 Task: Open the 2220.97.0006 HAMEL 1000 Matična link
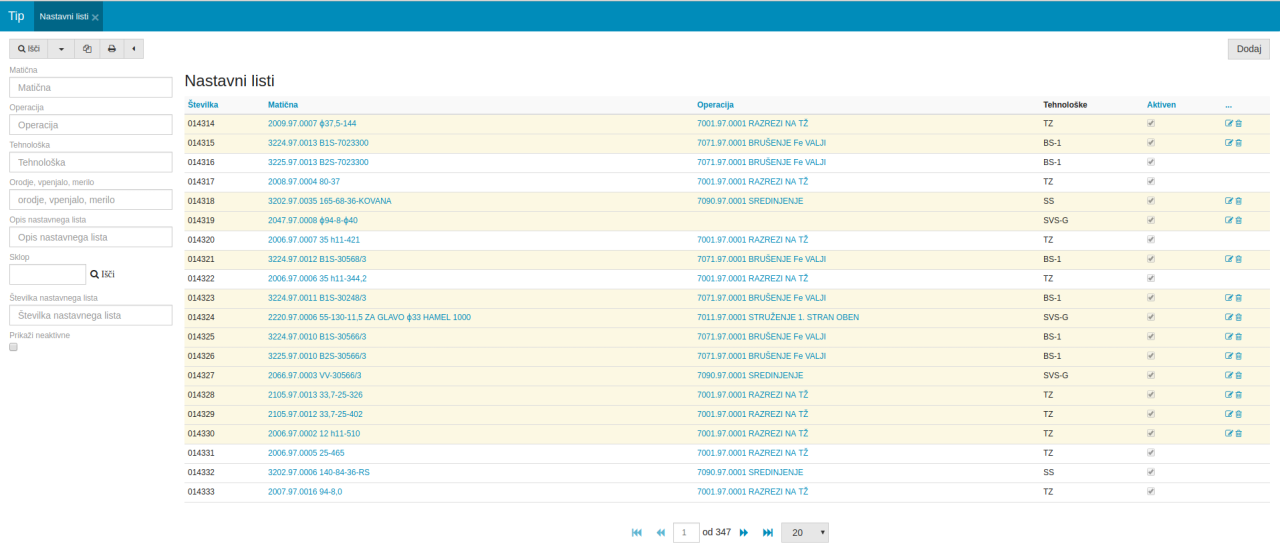[x=369, y=317]
